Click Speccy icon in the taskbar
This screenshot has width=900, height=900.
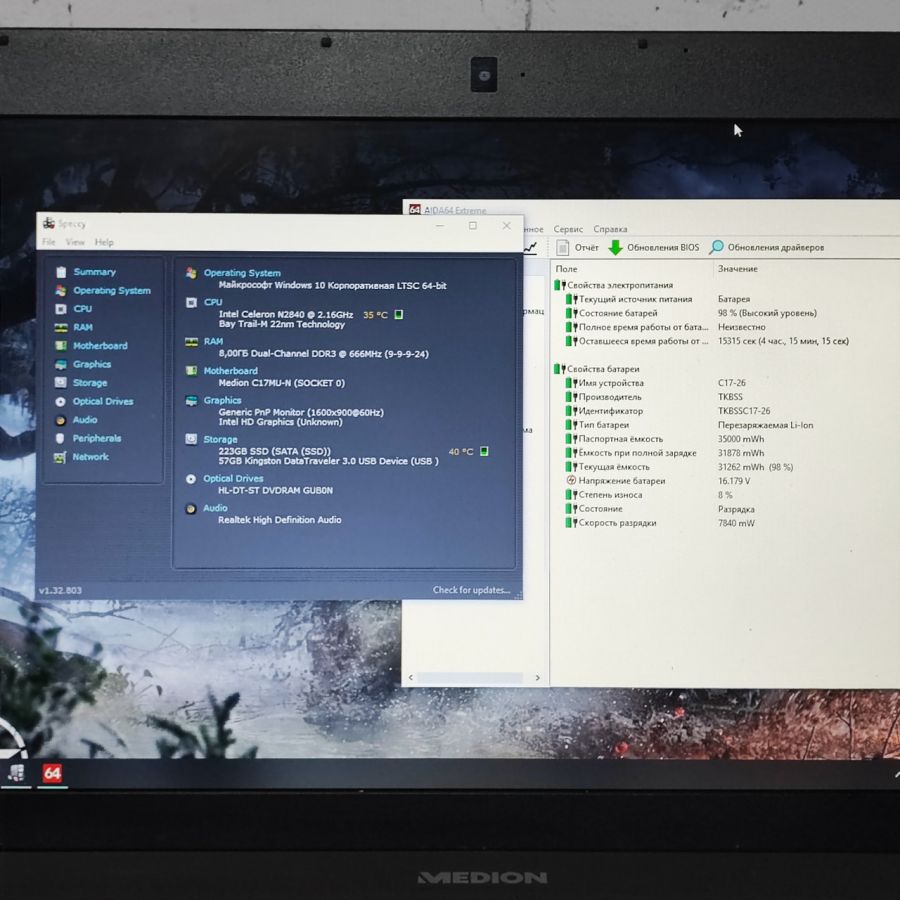pyautogui.click(x=16, y=773)
